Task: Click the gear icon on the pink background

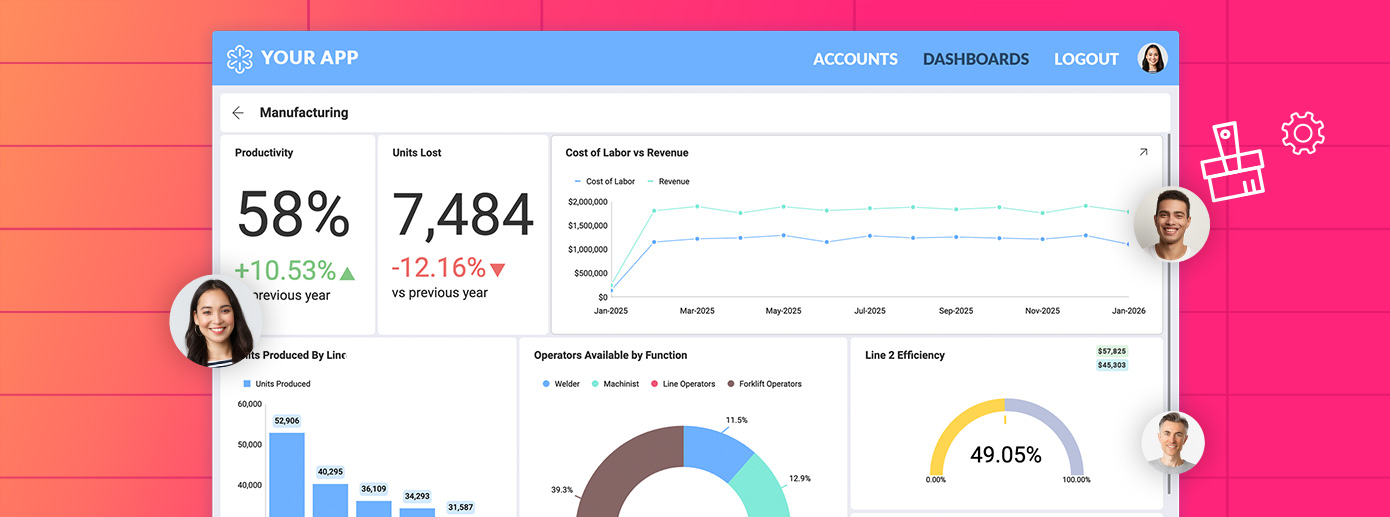Action: pos(1303,133)
